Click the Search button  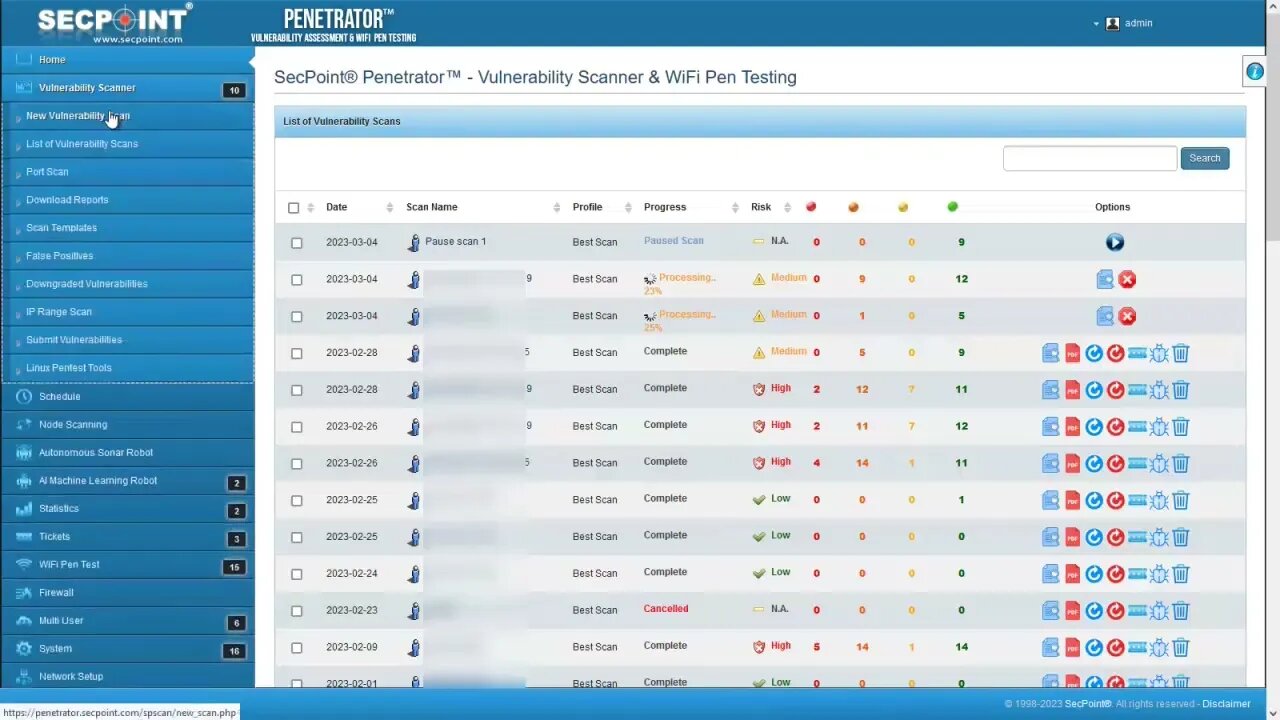point(1204,158)
